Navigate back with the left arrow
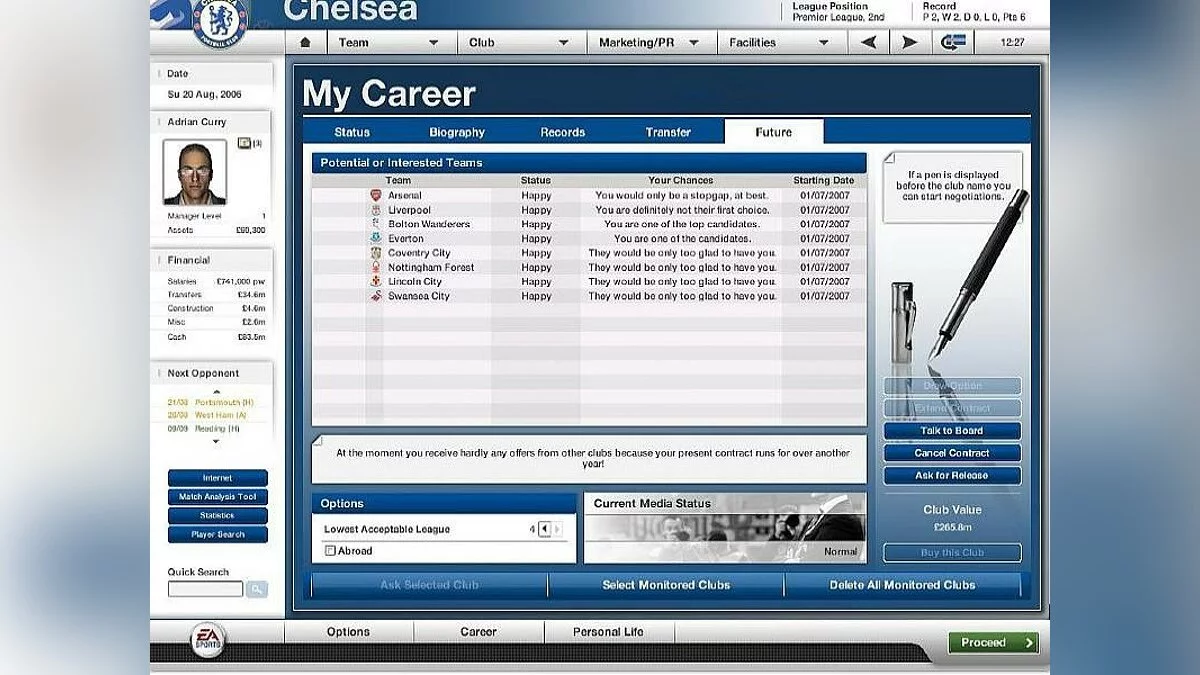1200x675 pixels. tap(868, 42)
